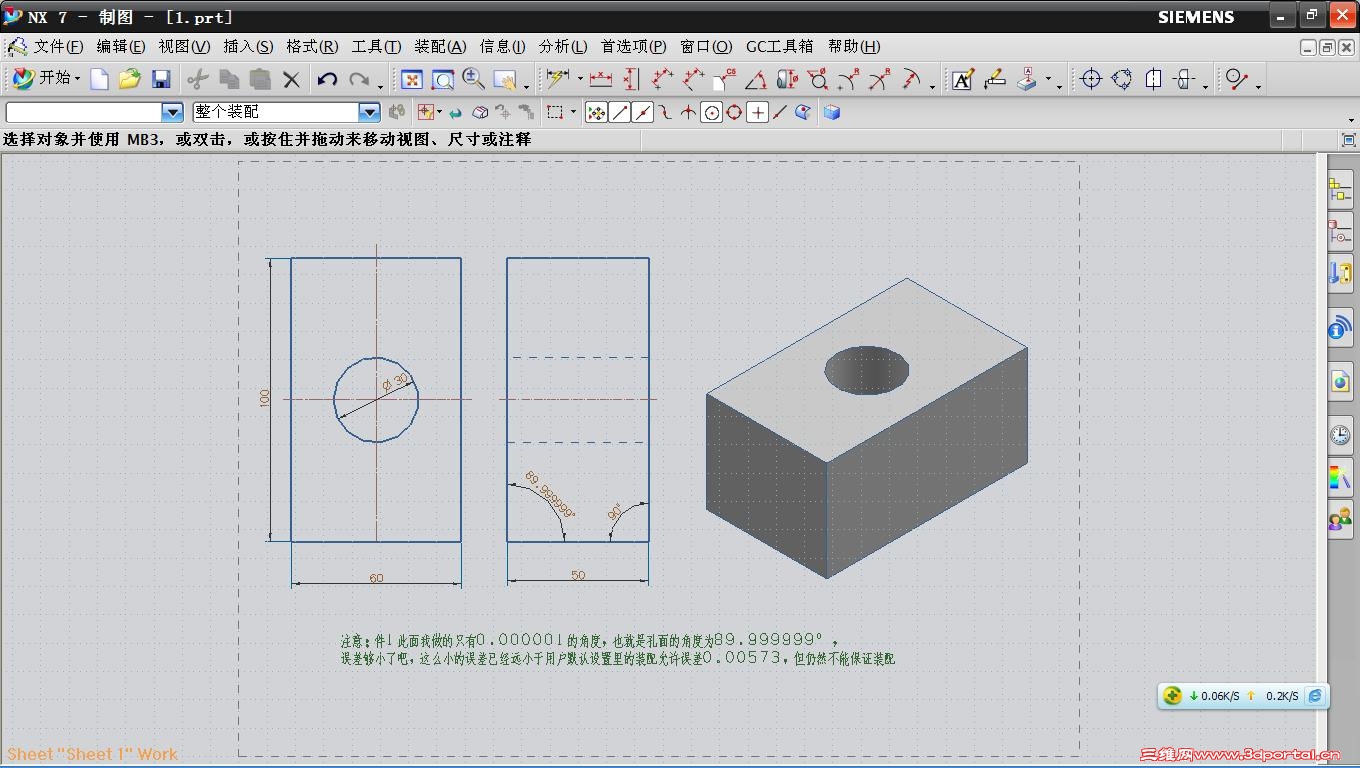Viewport: 1360px width, 768px height.
Task: Open the 分析(L) menu
Action: pyautogui.click(x=563, y=46)
